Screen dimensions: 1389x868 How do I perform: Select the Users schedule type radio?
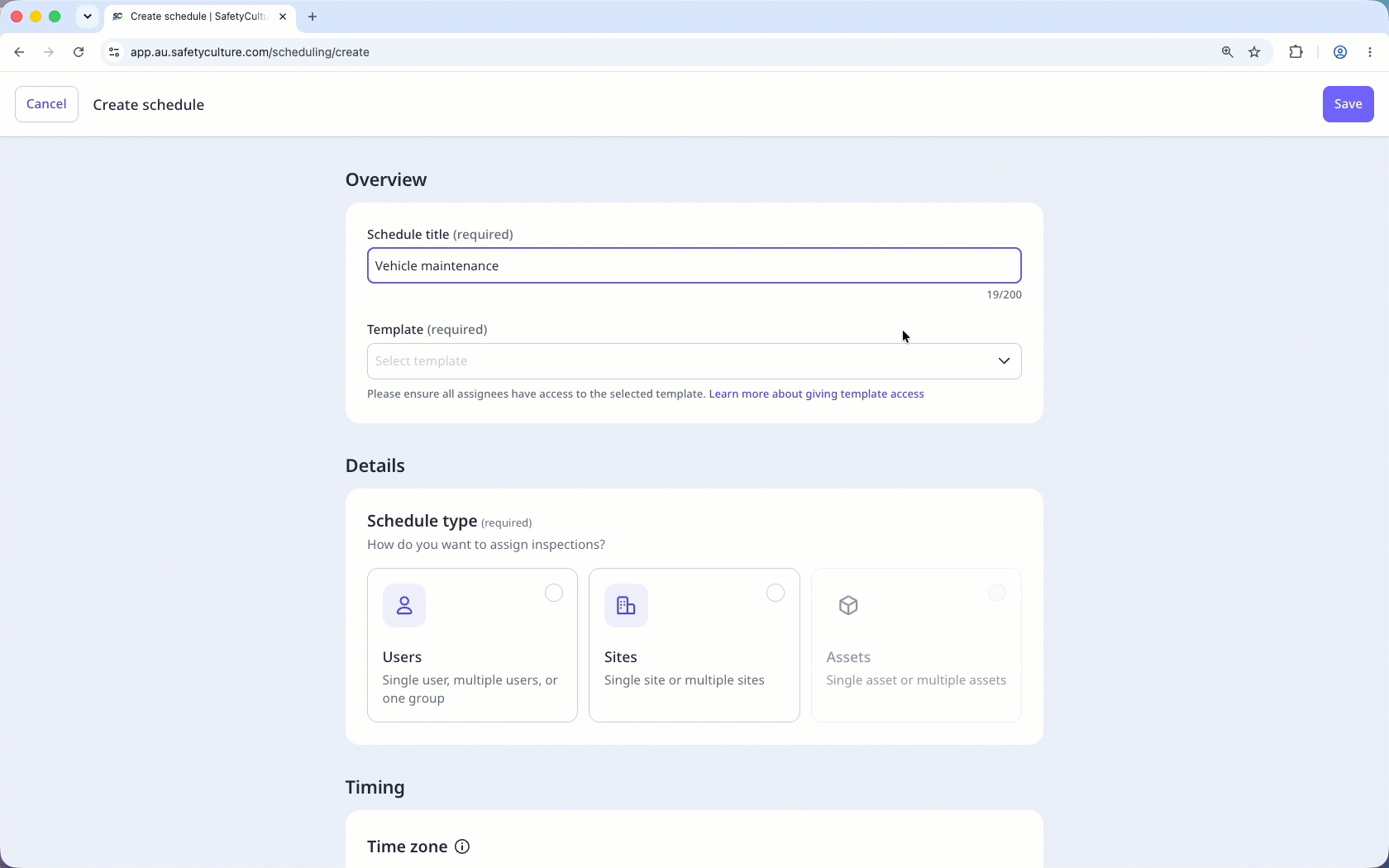pos(554,593)
